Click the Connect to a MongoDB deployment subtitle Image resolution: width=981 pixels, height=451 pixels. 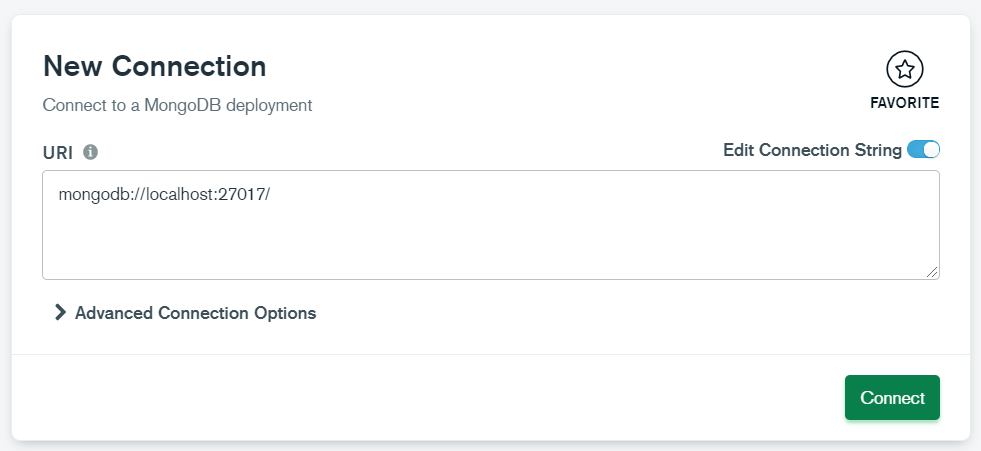click(177, 105)
